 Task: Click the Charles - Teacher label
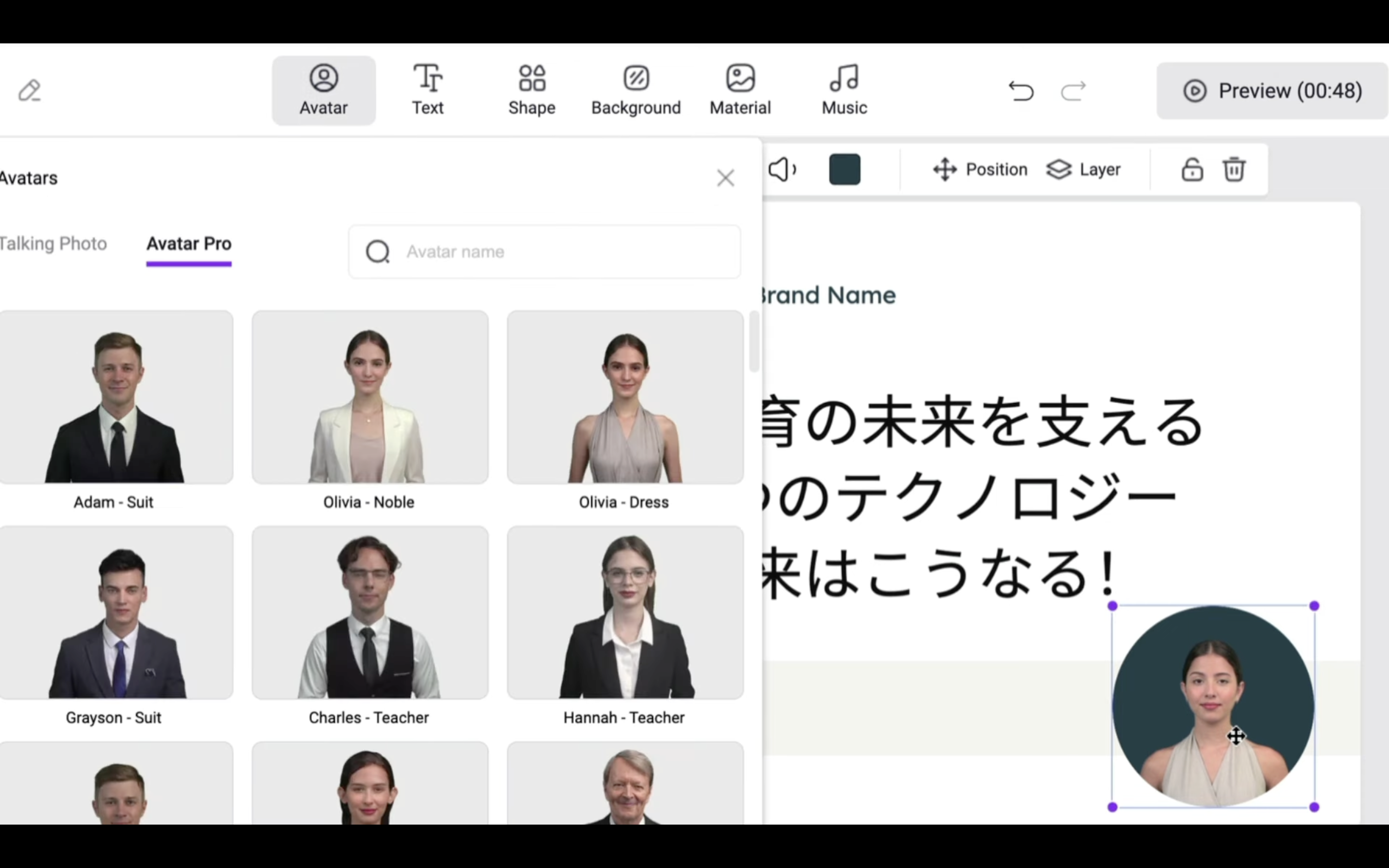pos(369,718)
